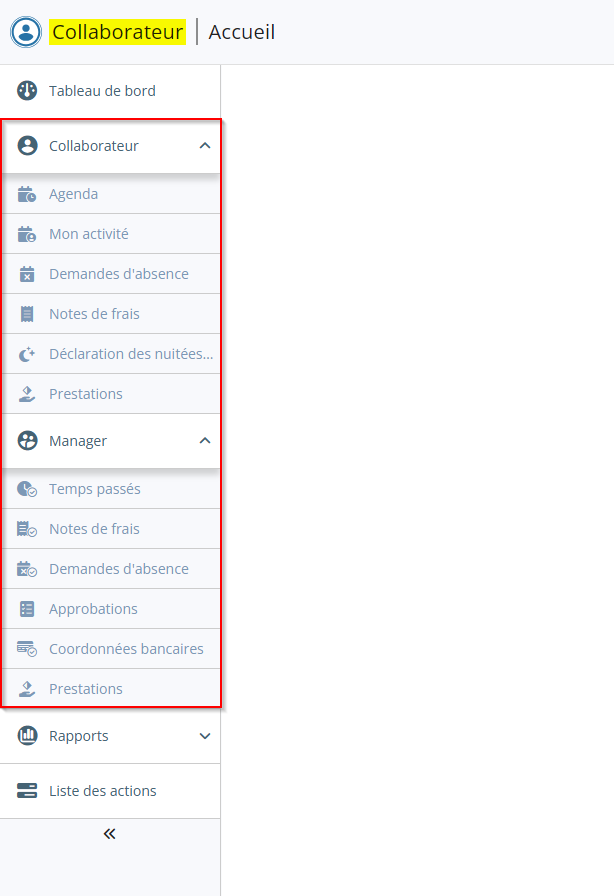
Task: Click the Coordonnées bancaires card icon
Action: point(27,649)
